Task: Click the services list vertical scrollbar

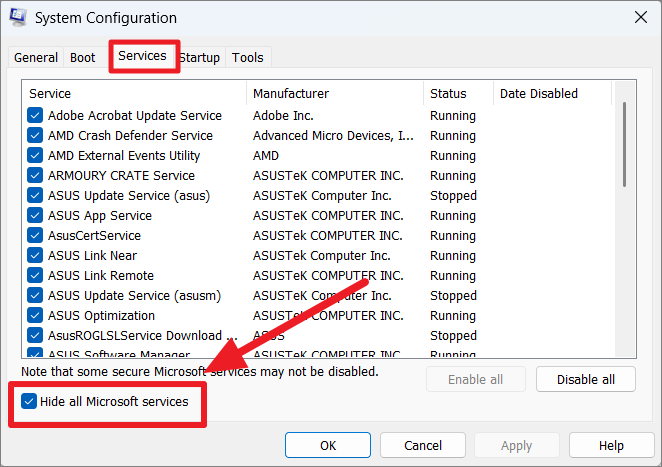Action: (x=624, y=144)
